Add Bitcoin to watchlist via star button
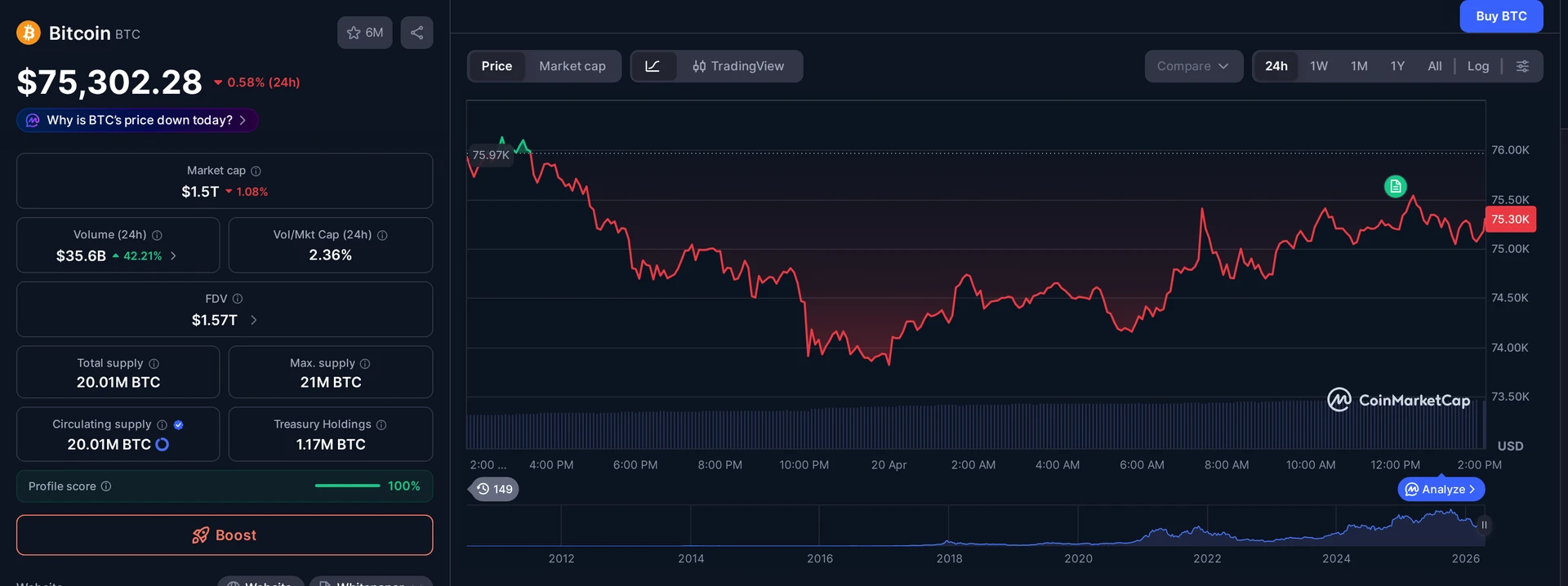 coord(365,33)
